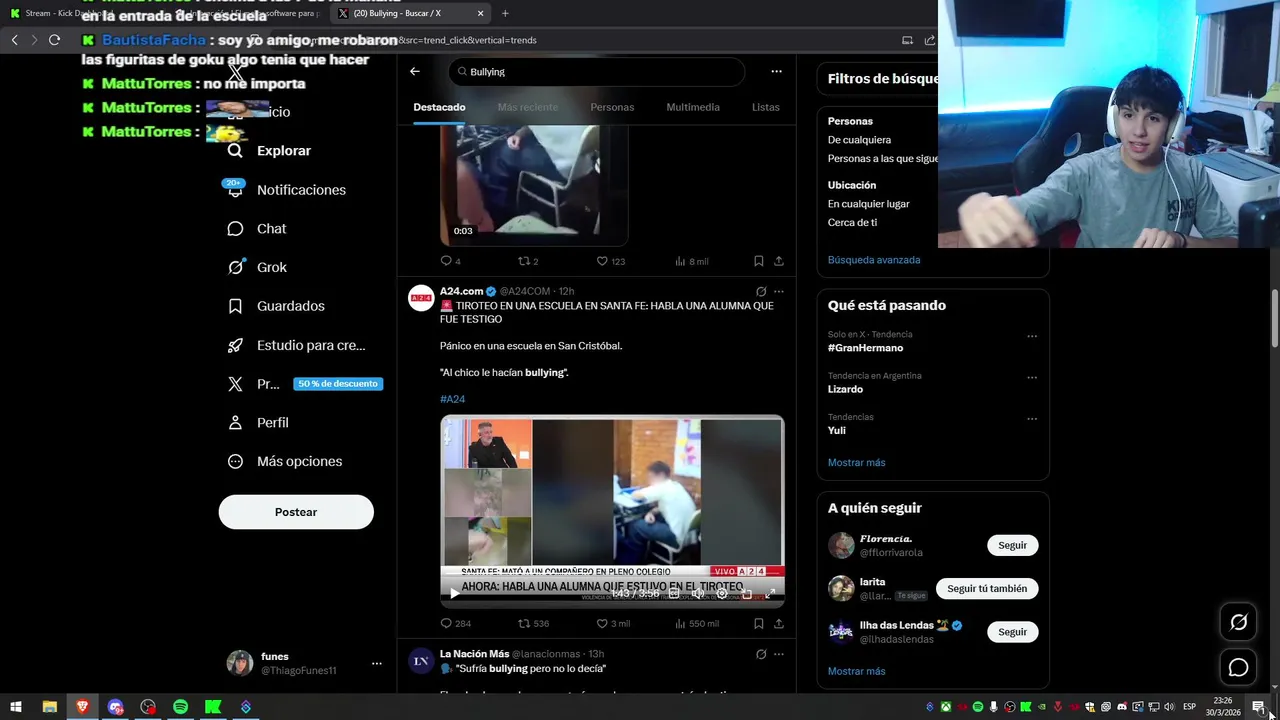The image size is (1280, 720).
Task: Click Mostrar más under trends
Action: [x=856, y=463]
